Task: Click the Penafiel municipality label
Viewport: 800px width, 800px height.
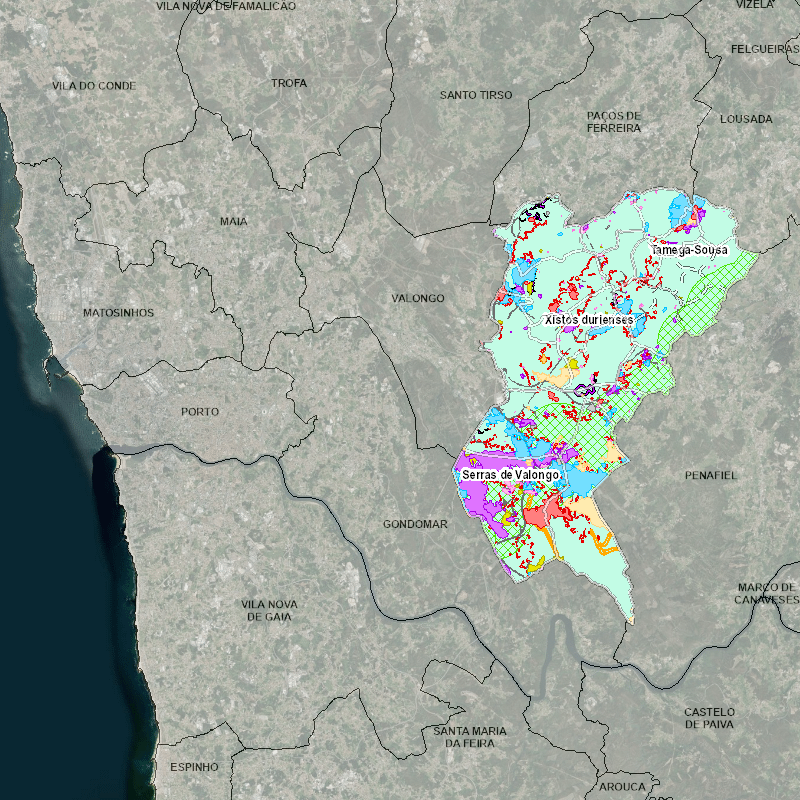Action: click(710, 475)
